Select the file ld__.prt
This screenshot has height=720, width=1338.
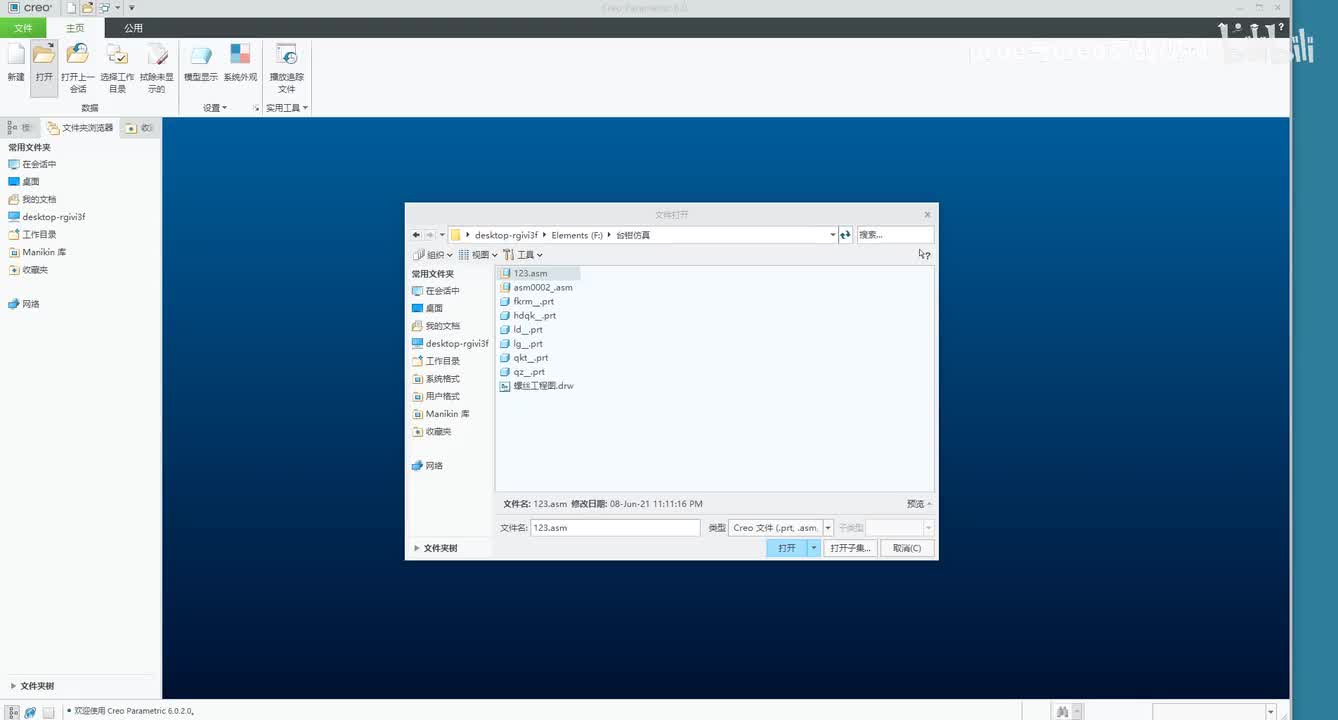(521, 329)
